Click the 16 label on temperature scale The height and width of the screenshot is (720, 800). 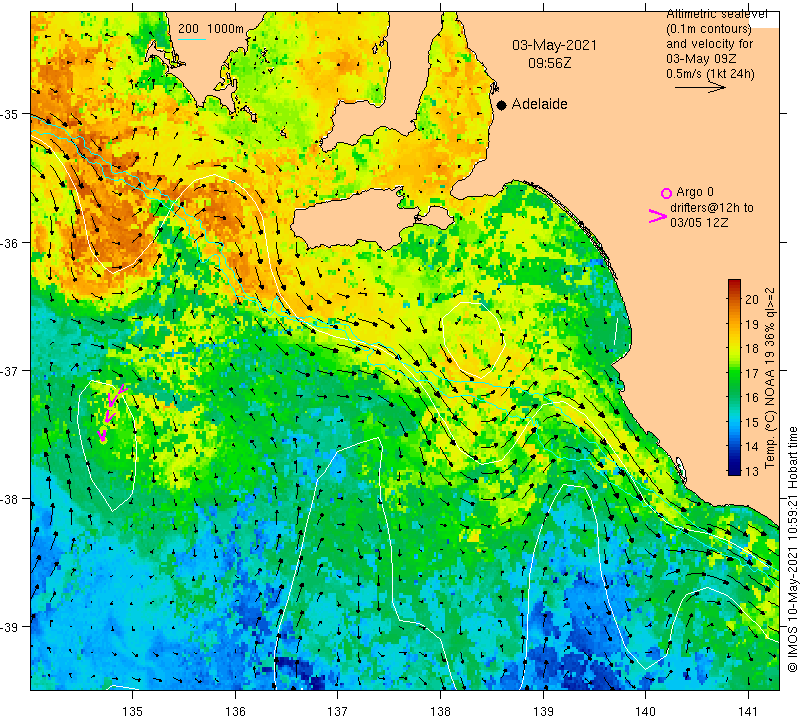(x=752, y=398)
